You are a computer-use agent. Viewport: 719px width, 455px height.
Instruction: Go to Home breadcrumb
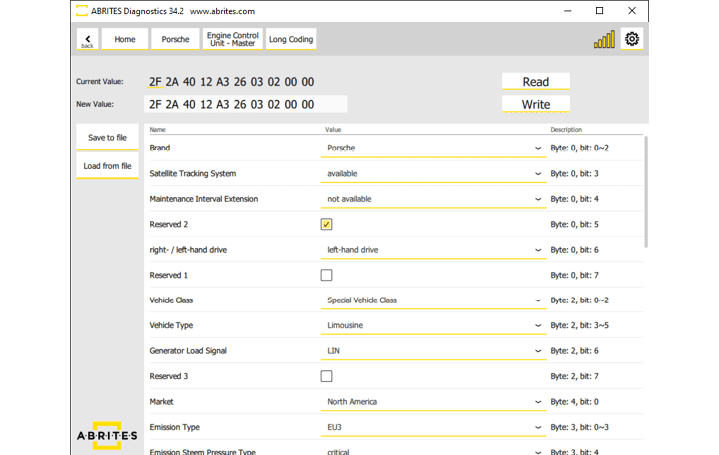(125, 40)
